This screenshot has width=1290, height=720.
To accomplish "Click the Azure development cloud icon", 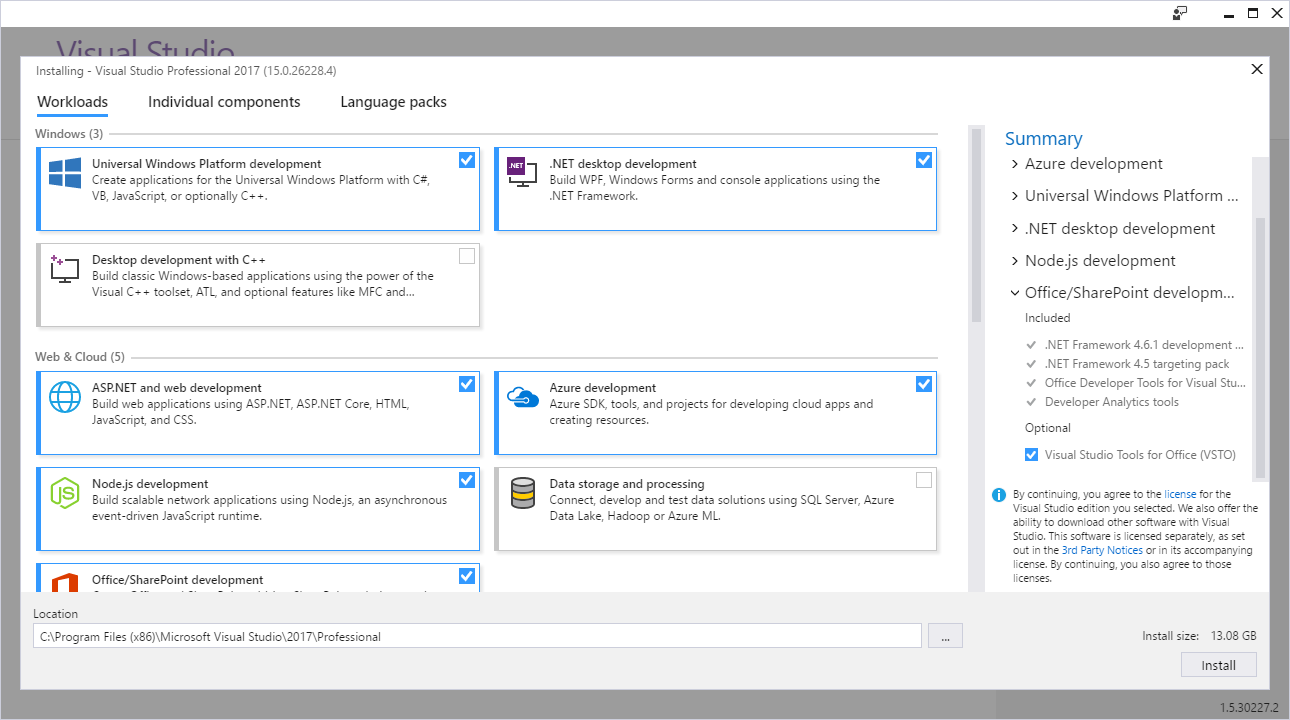I will point(523,397).
